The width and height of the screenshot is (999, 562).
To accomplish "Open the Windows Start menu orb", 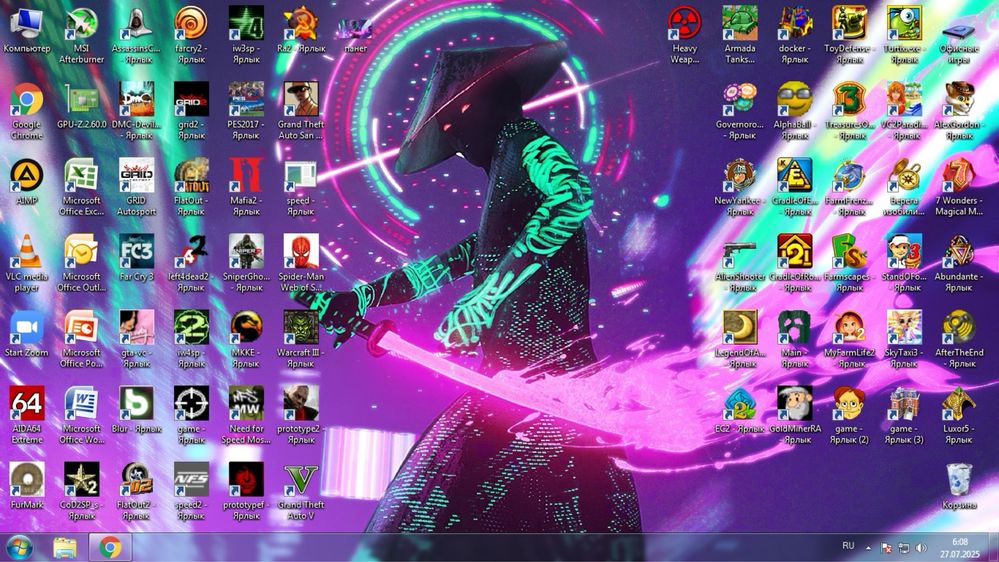I will (19, 547).
